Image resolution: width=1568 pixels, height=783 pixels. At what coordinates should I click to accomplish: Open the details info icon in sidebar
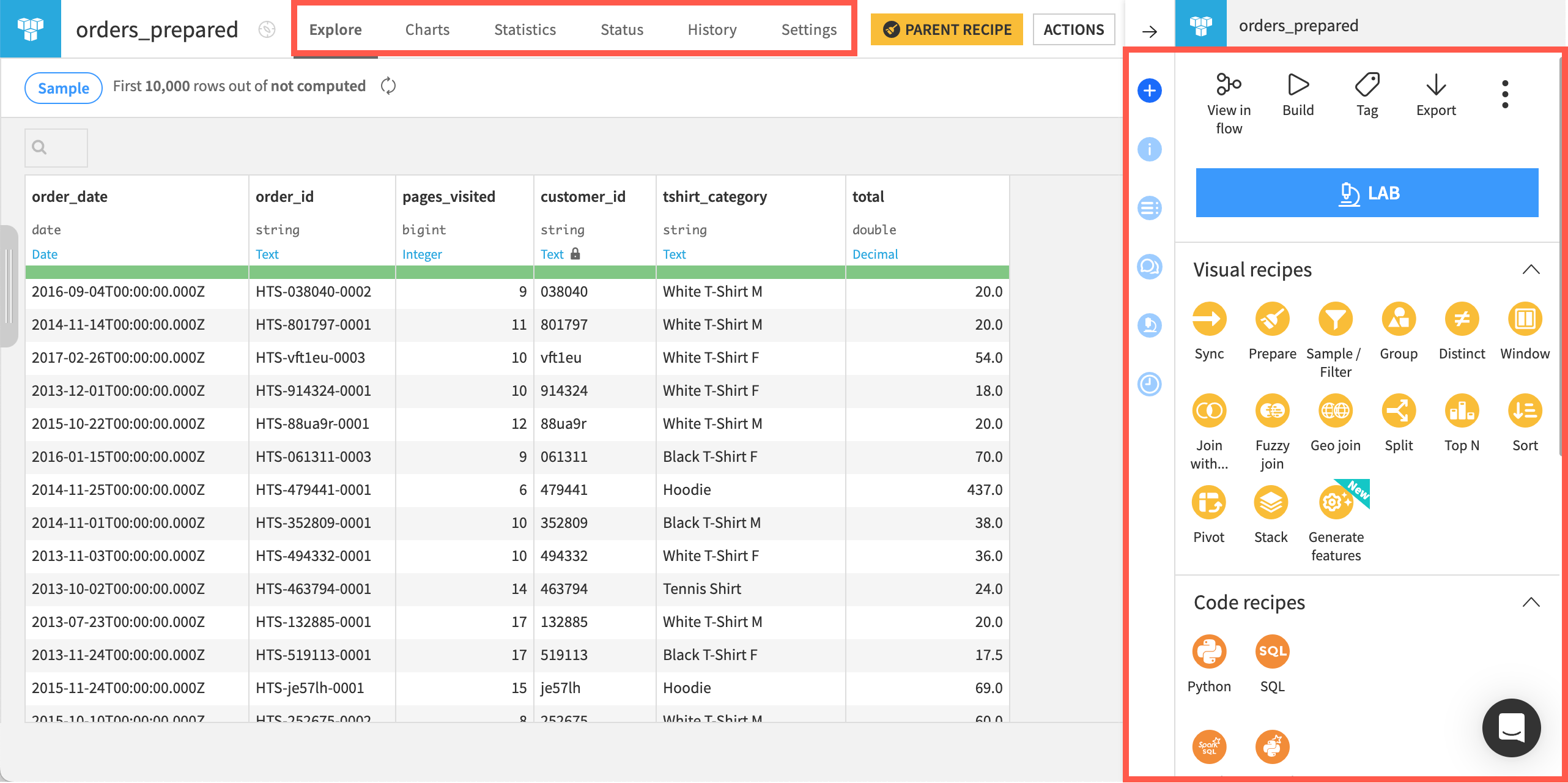[x=1150, y=149]
